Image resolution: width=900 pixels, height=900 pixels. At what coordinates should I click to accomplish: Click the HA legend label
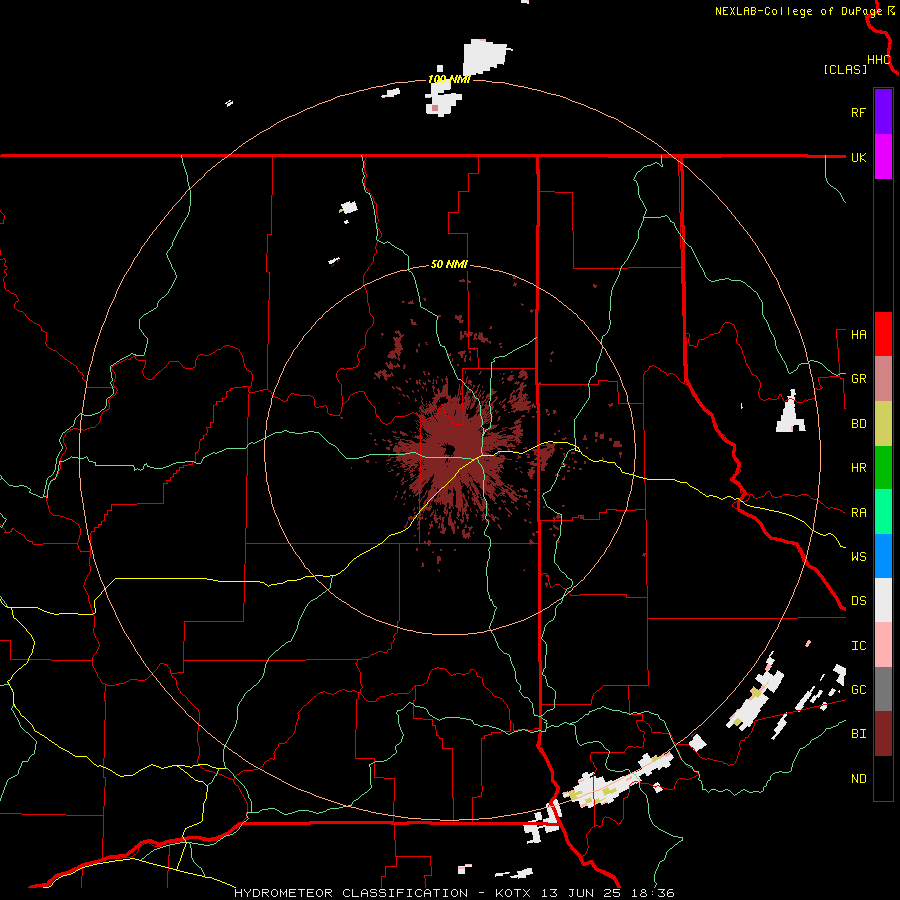[858, 335]
